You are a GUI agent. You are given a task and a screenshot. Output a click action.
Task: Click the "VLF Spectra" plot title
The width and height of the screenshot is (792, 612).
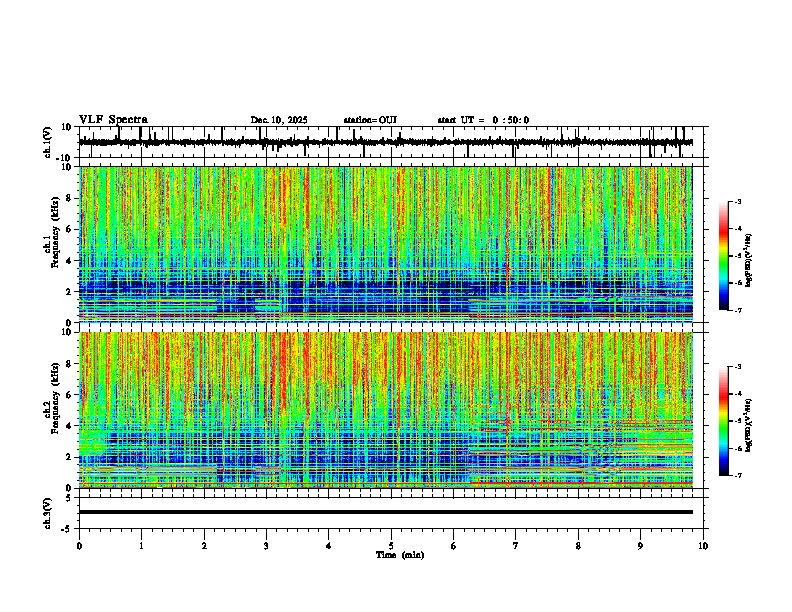click(113, 119)
